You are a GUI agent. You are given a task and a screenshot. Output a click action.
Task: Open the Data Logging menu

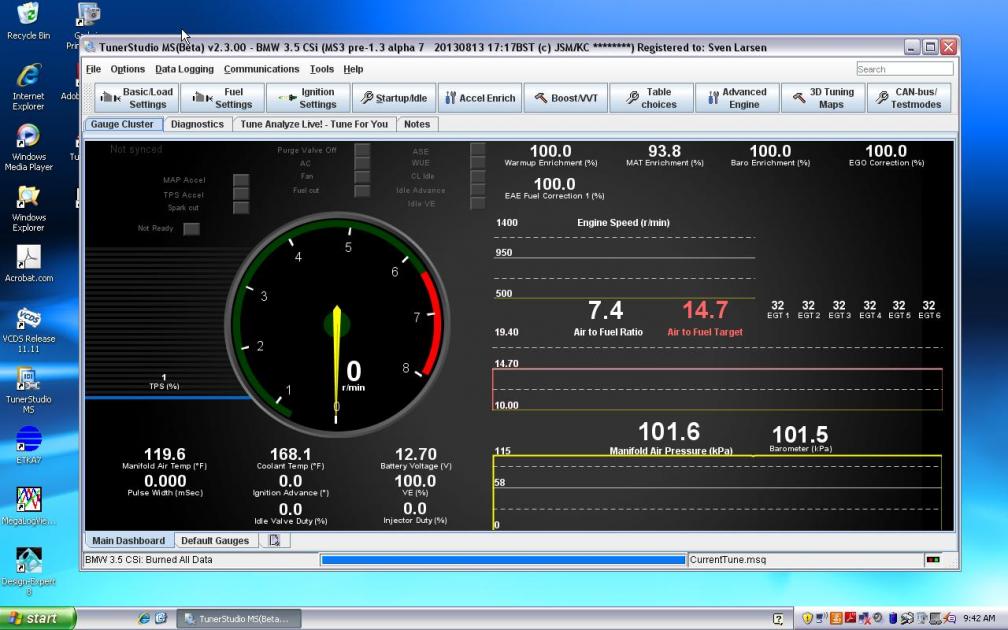[184, 69]
